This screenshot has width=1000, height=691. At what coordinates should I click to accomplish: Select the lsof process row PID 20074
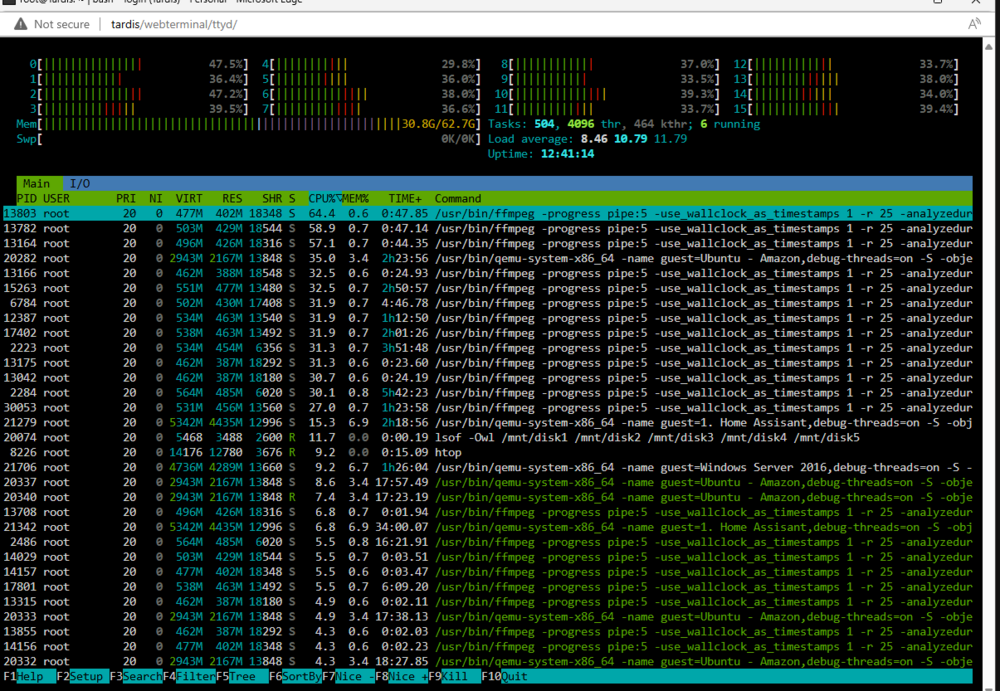(488, 438)
